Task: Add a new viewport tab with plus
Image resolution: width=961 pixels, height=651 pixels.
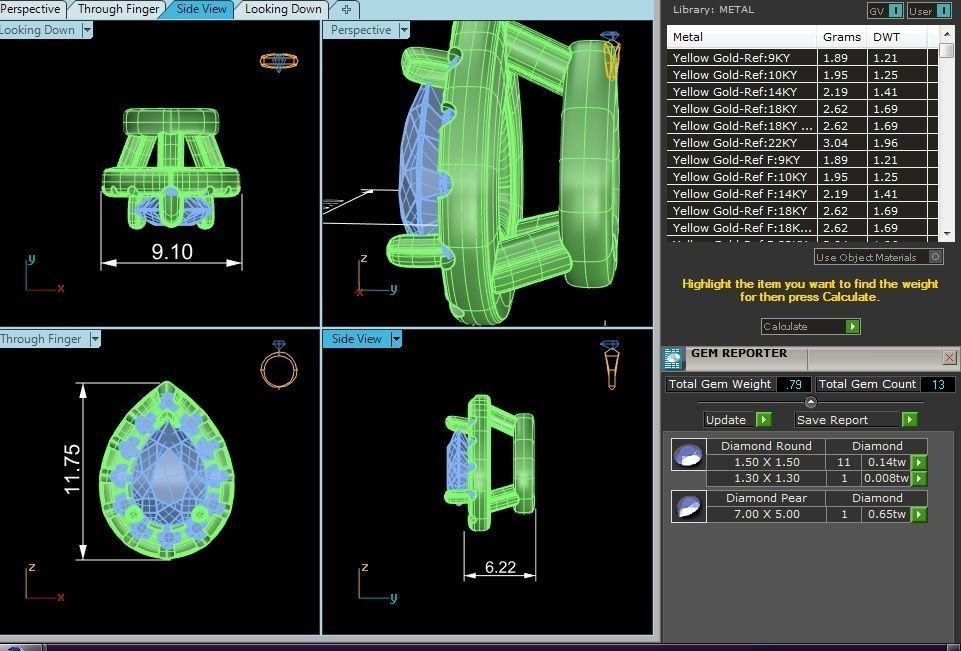Action: tap(346, 9)
